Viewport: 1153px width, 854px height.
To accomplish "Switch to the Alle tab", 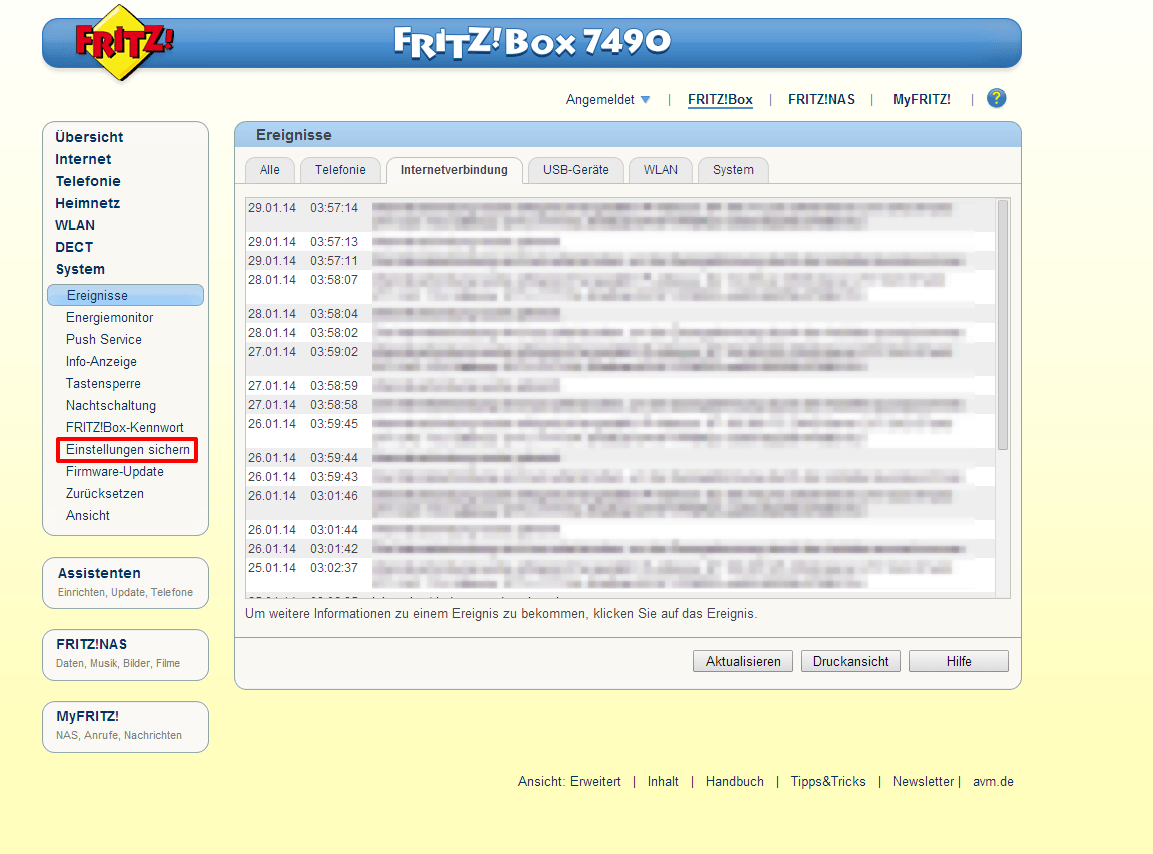I will point(270,170).
